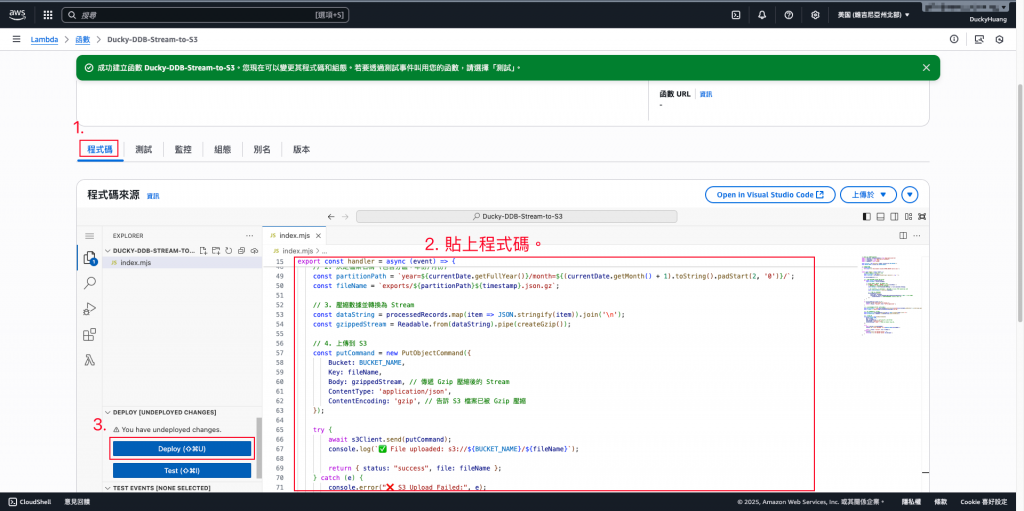1024x511 pixels.
Task: Dismiss the green success banner
Action: click(926, 67)
